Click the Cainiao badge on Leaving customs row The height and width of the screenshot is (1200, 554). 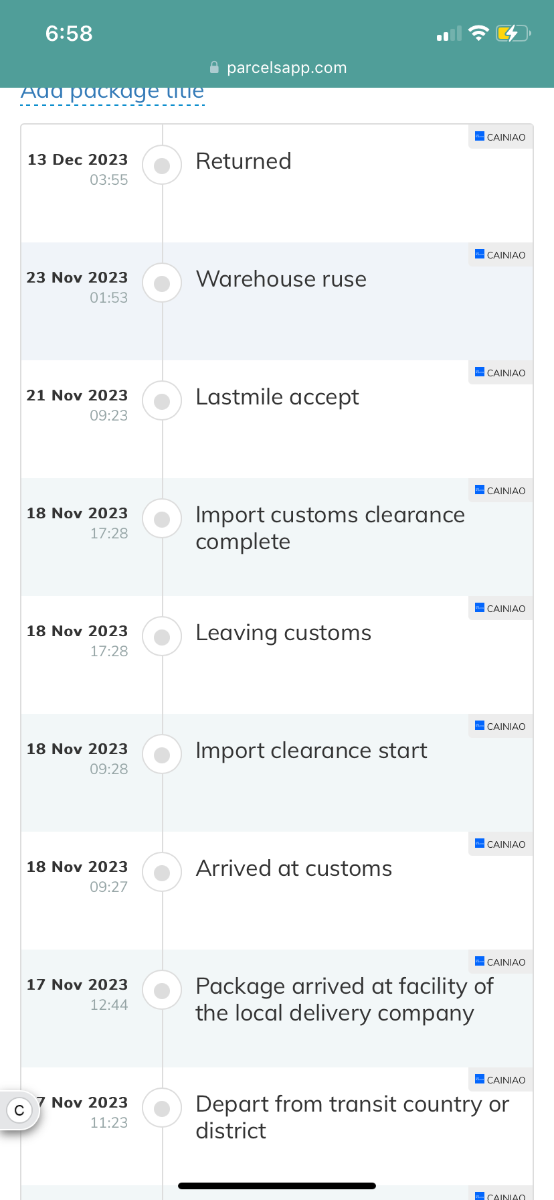[x=500, y=609]
